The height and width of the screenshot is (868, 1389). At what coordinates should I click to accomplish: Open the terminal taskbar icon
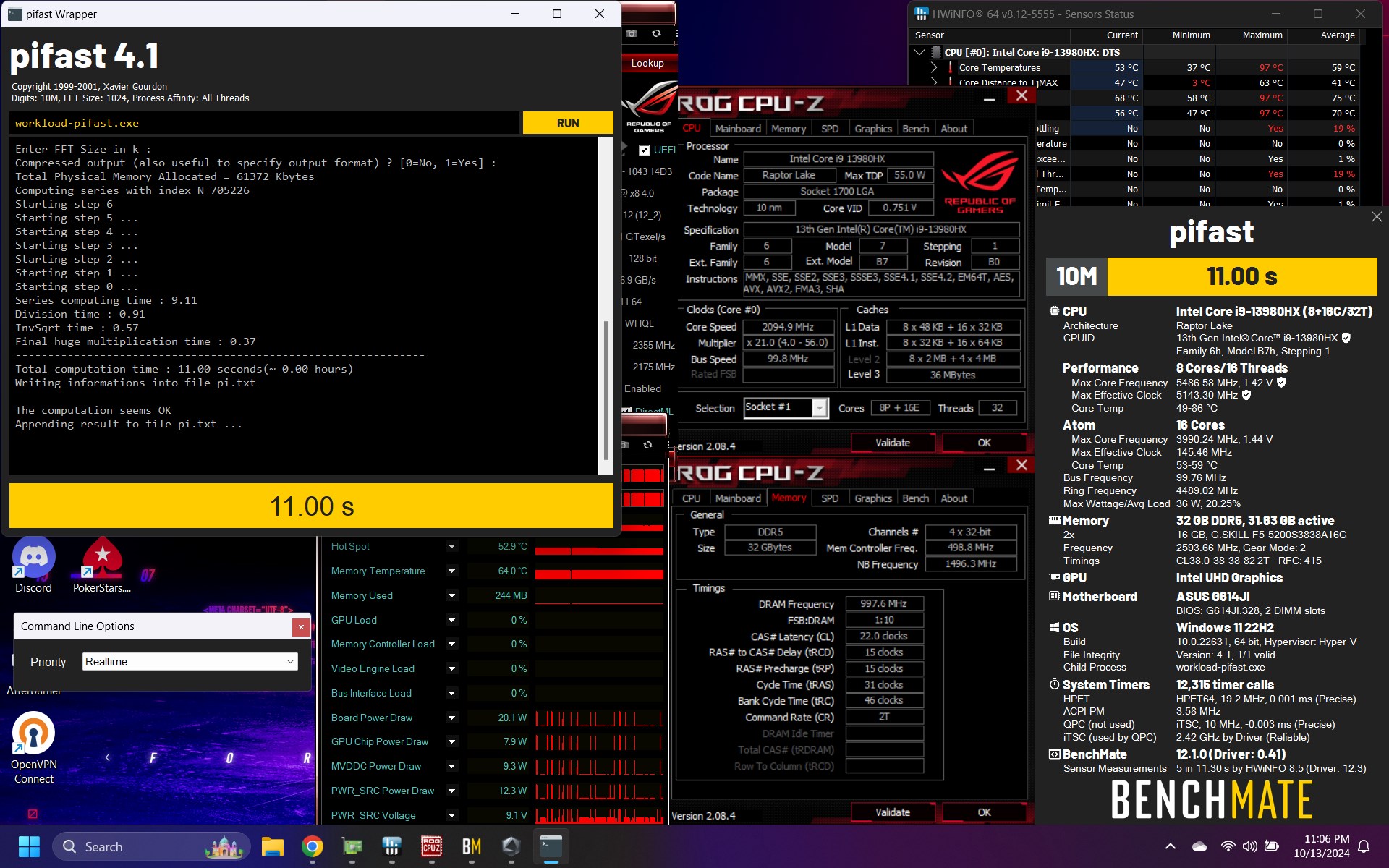(x=551, y=846)
